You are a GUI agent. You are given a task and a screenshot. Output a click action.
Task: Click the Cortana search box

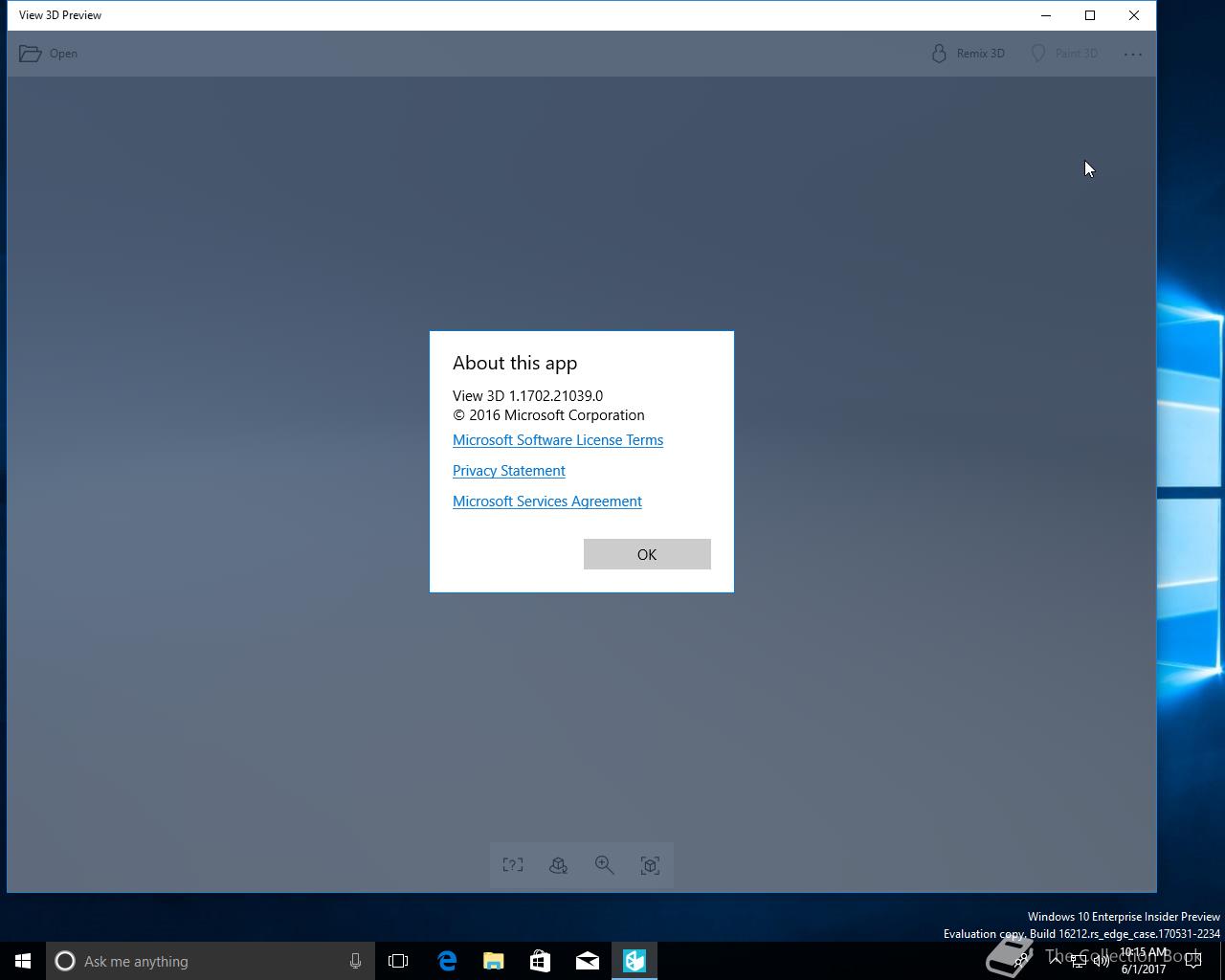point(211,961)
